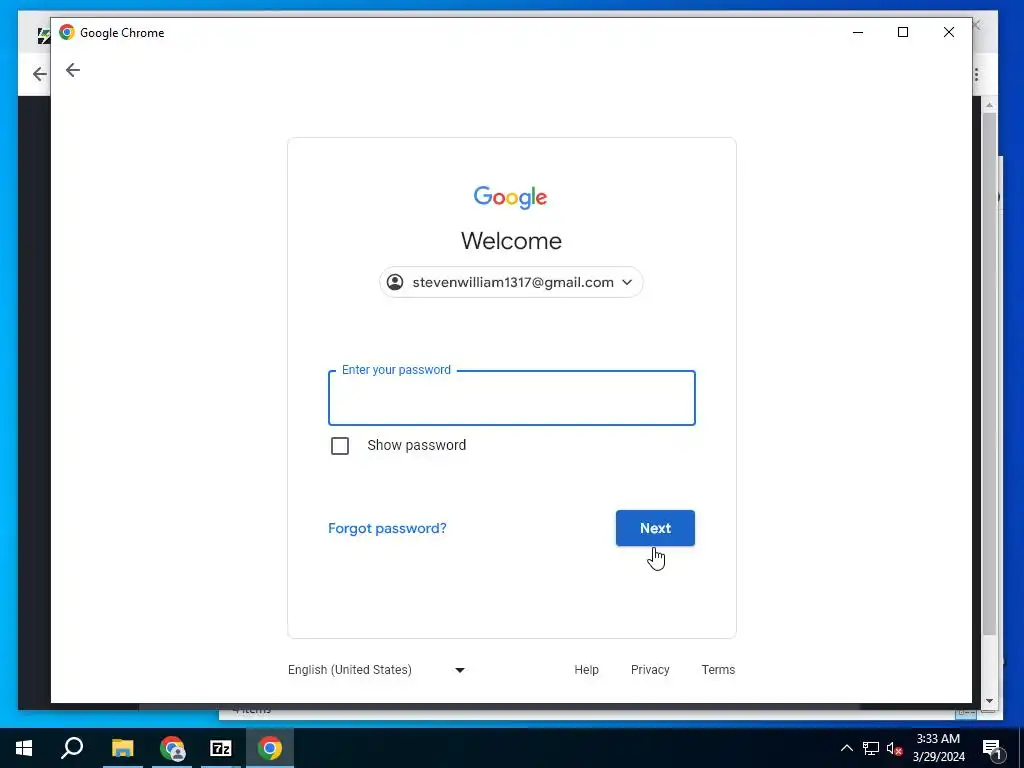Open the Windows Start menu
This screenshot has width=1024, height=768.
click(24, 748)
